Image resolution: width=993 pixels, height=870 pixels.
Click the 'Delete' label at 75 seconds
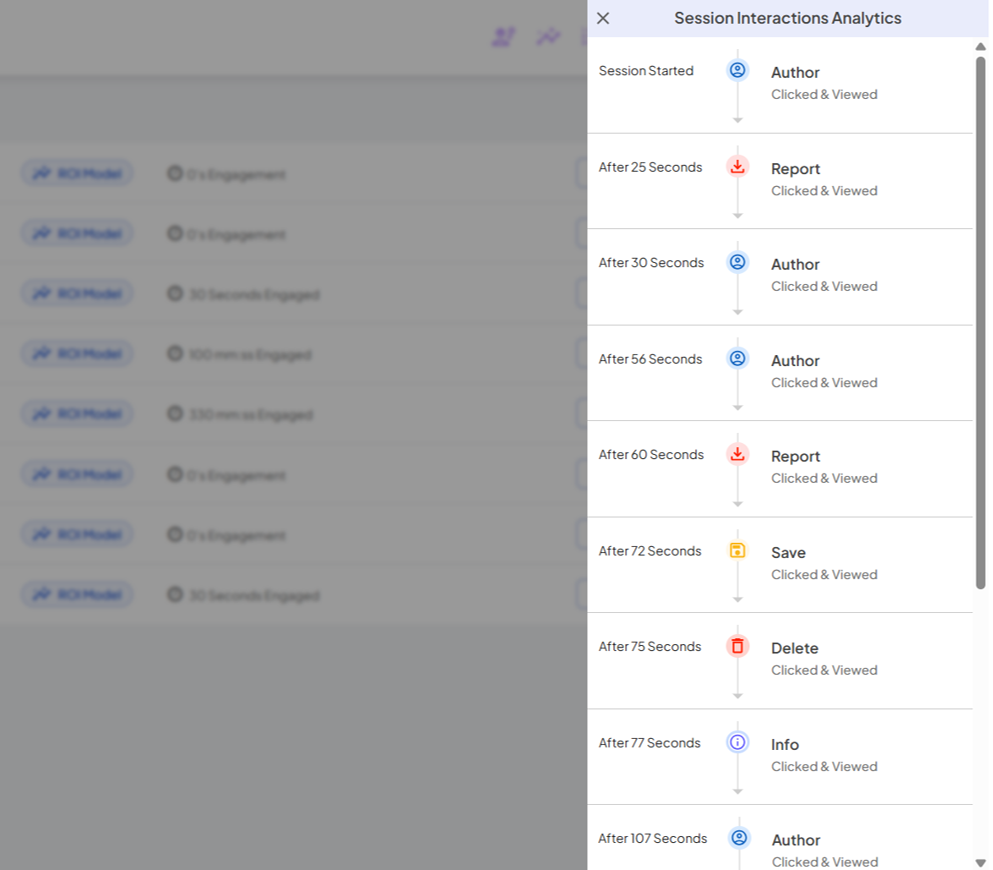[x=795, y=648]
